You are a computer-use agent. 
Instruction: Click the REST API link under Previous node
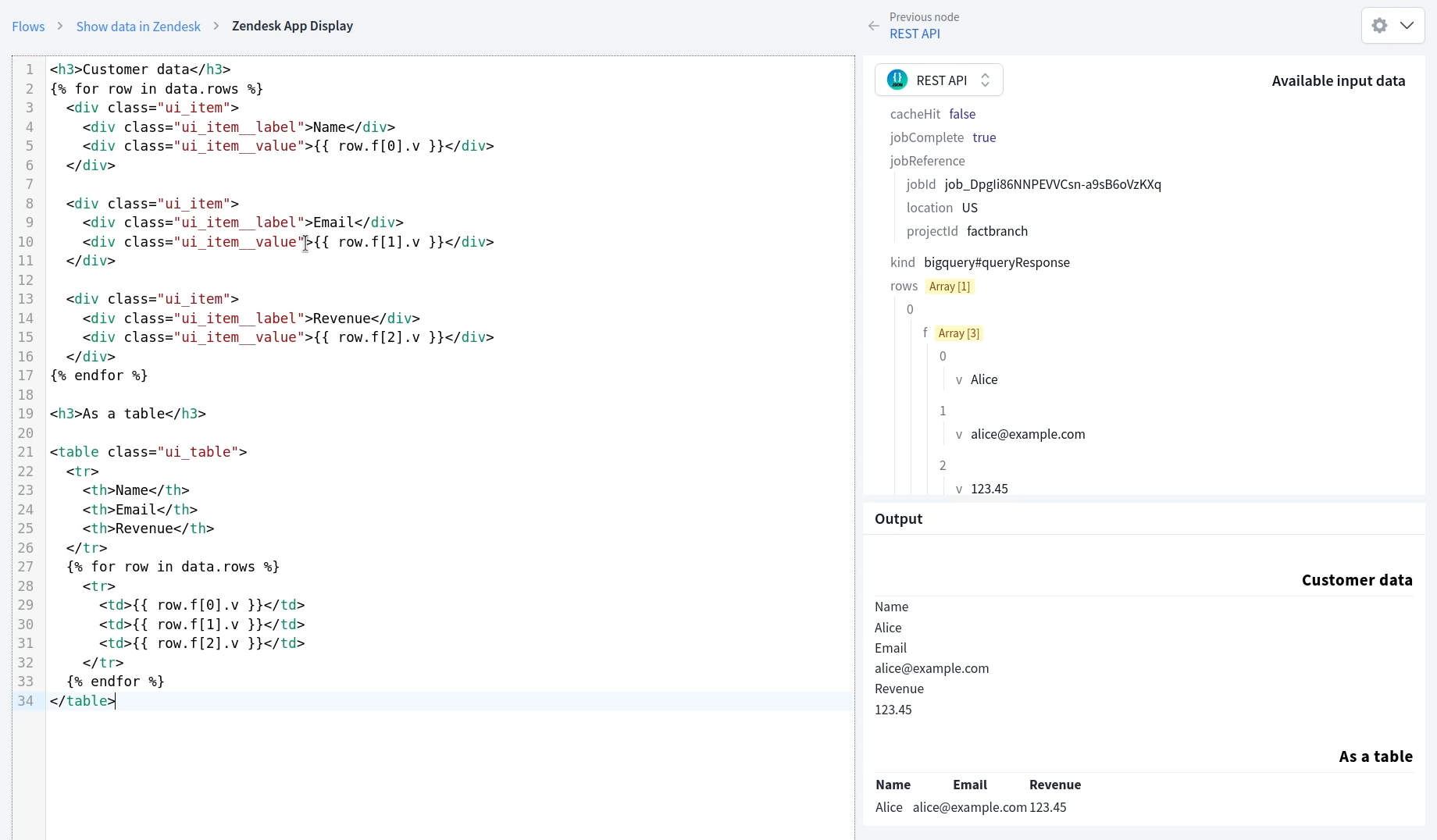click(915, 34)
